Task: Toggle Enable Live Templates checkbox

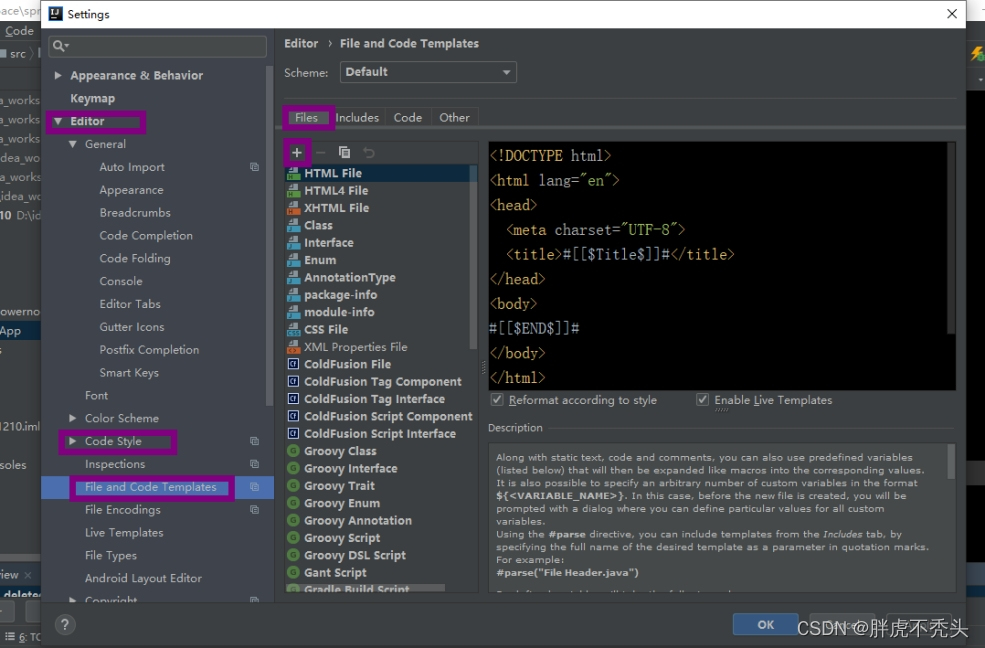Action: click(702, 400)
